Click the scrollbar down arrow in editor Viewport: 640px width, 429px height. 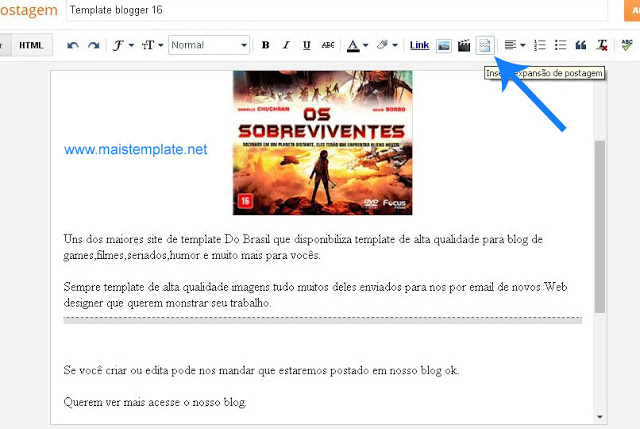click(600, 417)
